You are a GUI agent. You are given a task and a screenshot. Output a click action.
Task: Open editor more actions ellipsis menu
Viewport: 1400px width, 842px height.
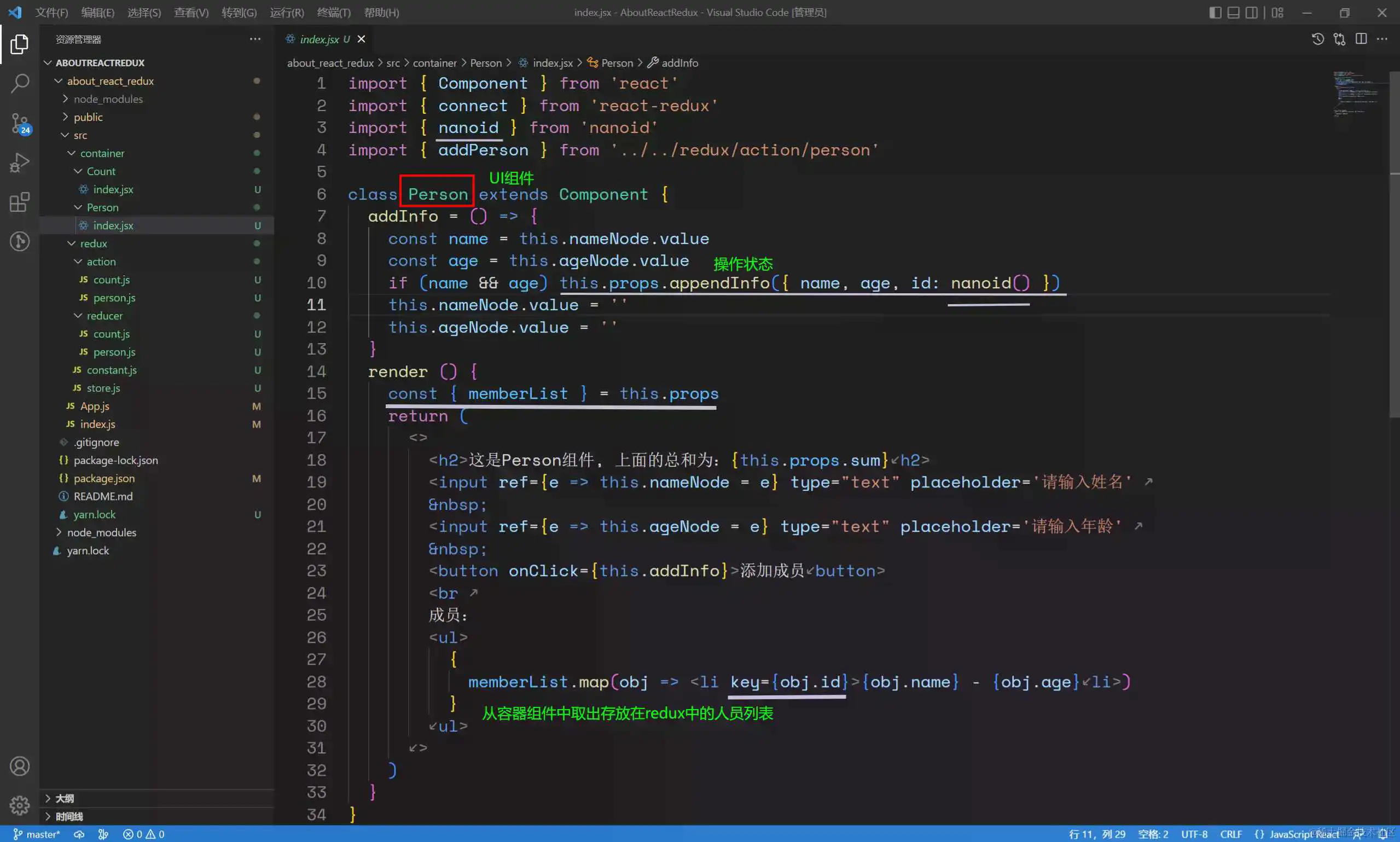(x=1382, y=39)
